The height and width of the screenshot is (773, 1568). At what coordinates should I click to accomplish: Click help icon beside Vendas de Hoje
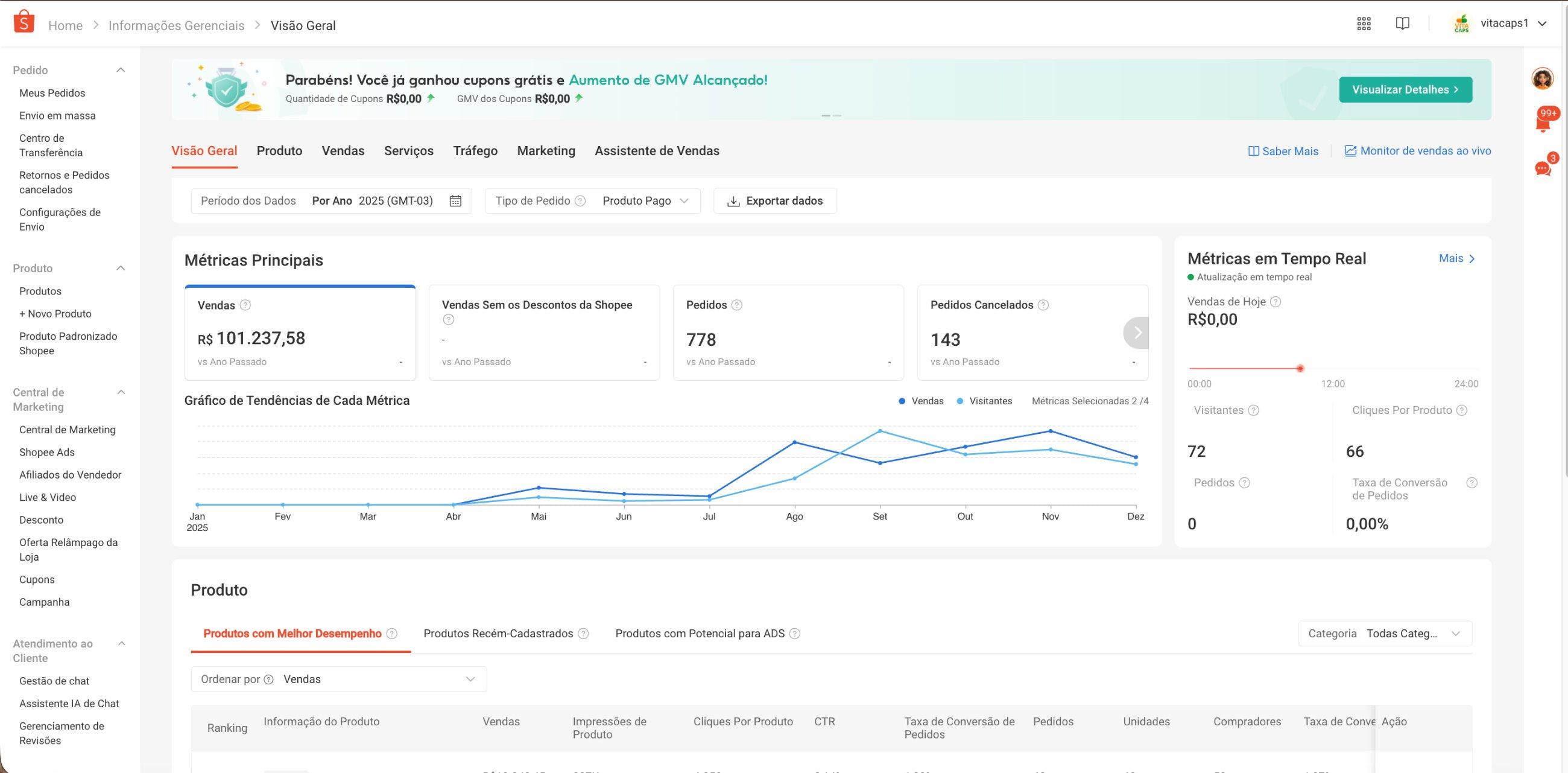[x=1276, y=302]
